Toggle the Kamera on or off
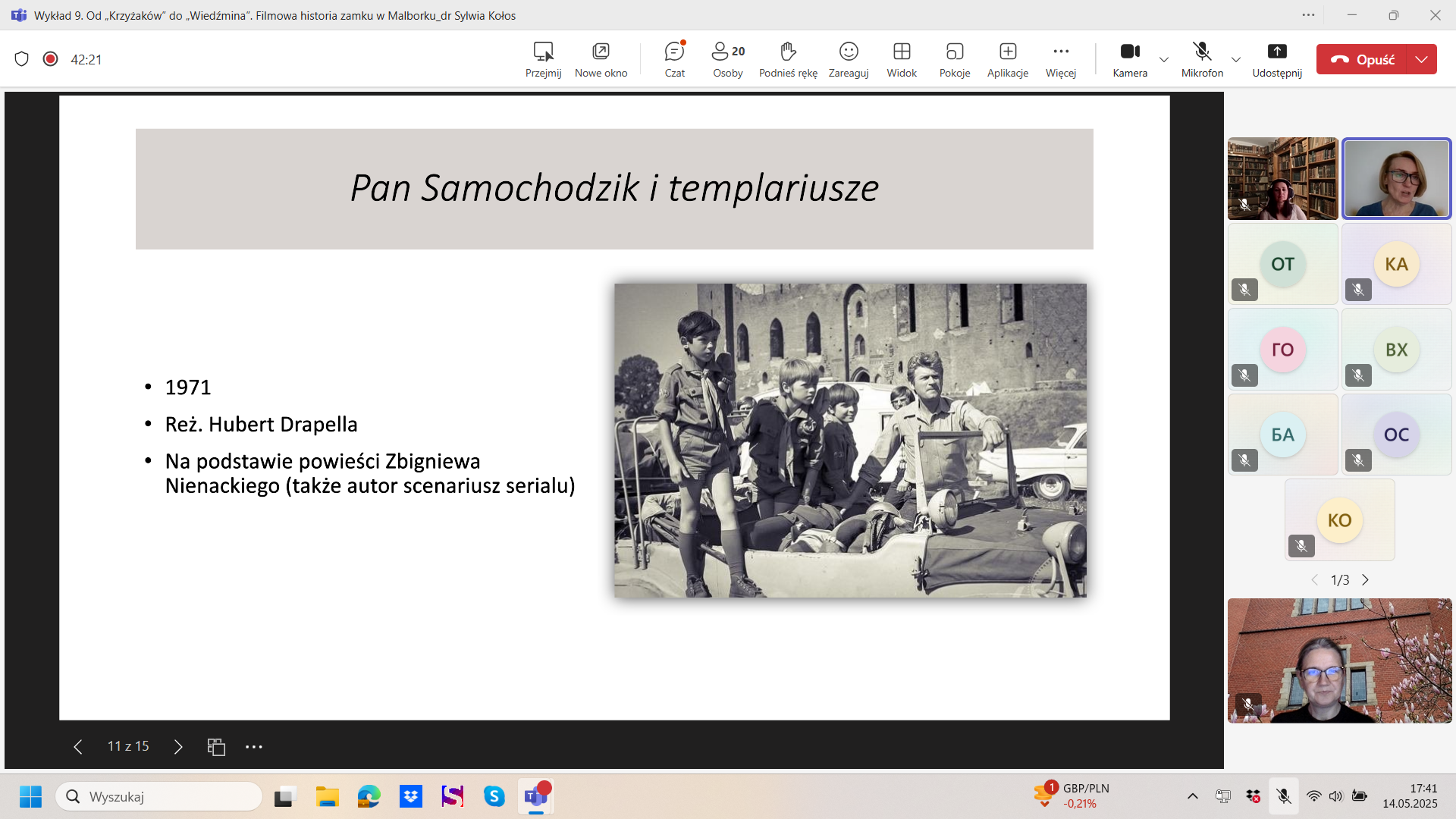Image resolution: width=1456 pixels, height=819 pixels. 1130,59
